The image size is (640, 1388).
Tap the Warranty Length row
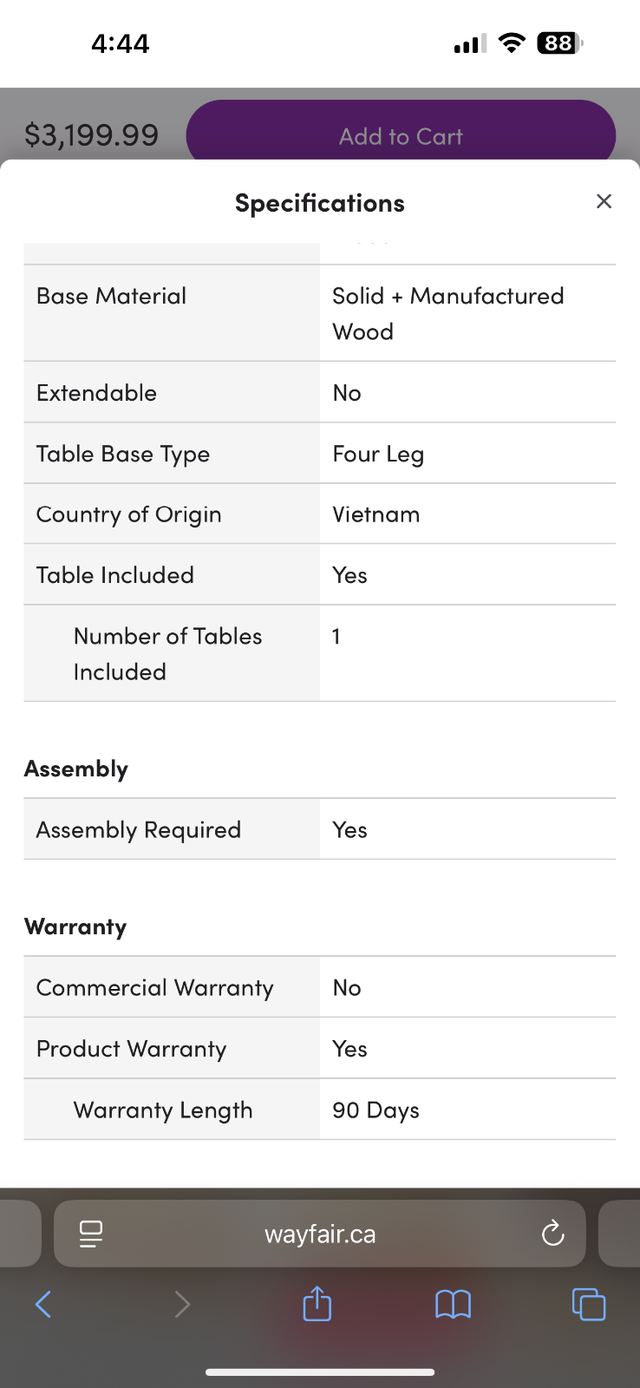320,1109
